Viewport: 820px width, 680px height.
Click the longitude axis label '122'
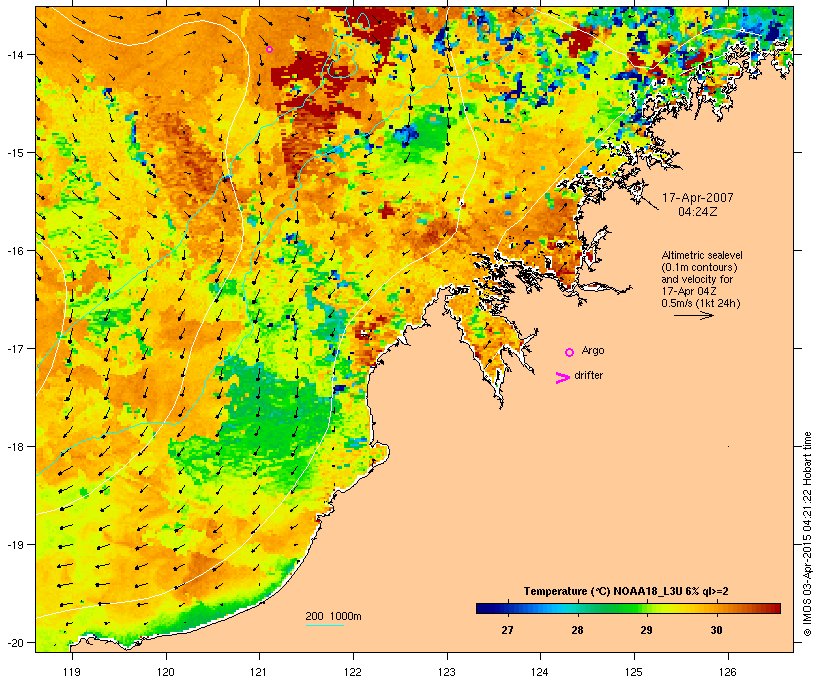[x=353, y=672]
